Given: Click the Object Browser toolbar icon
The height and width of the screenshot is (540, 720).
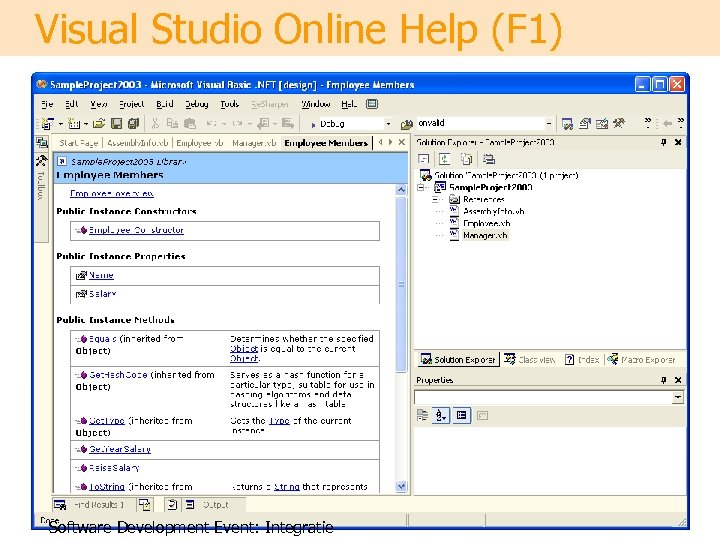Looking at the screenshot, I should click(602, 124).
